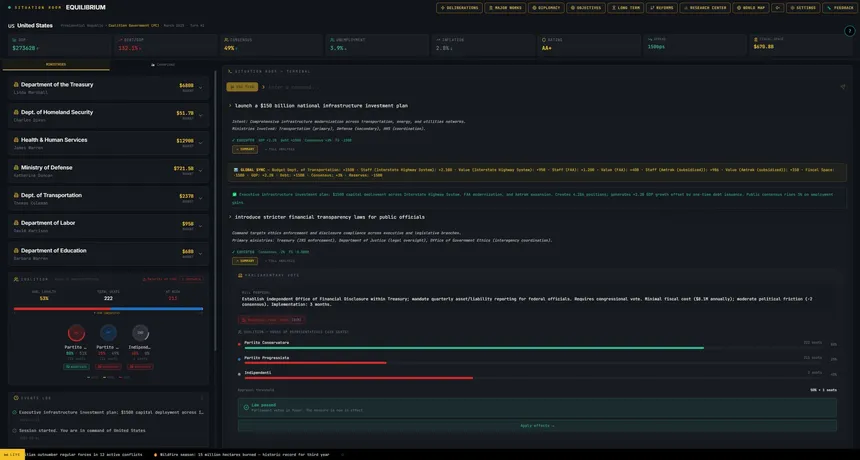Image resolution: width=860 pixels, height=460 pixels.
Task: Open the Research Center panel
Action: 705,8
